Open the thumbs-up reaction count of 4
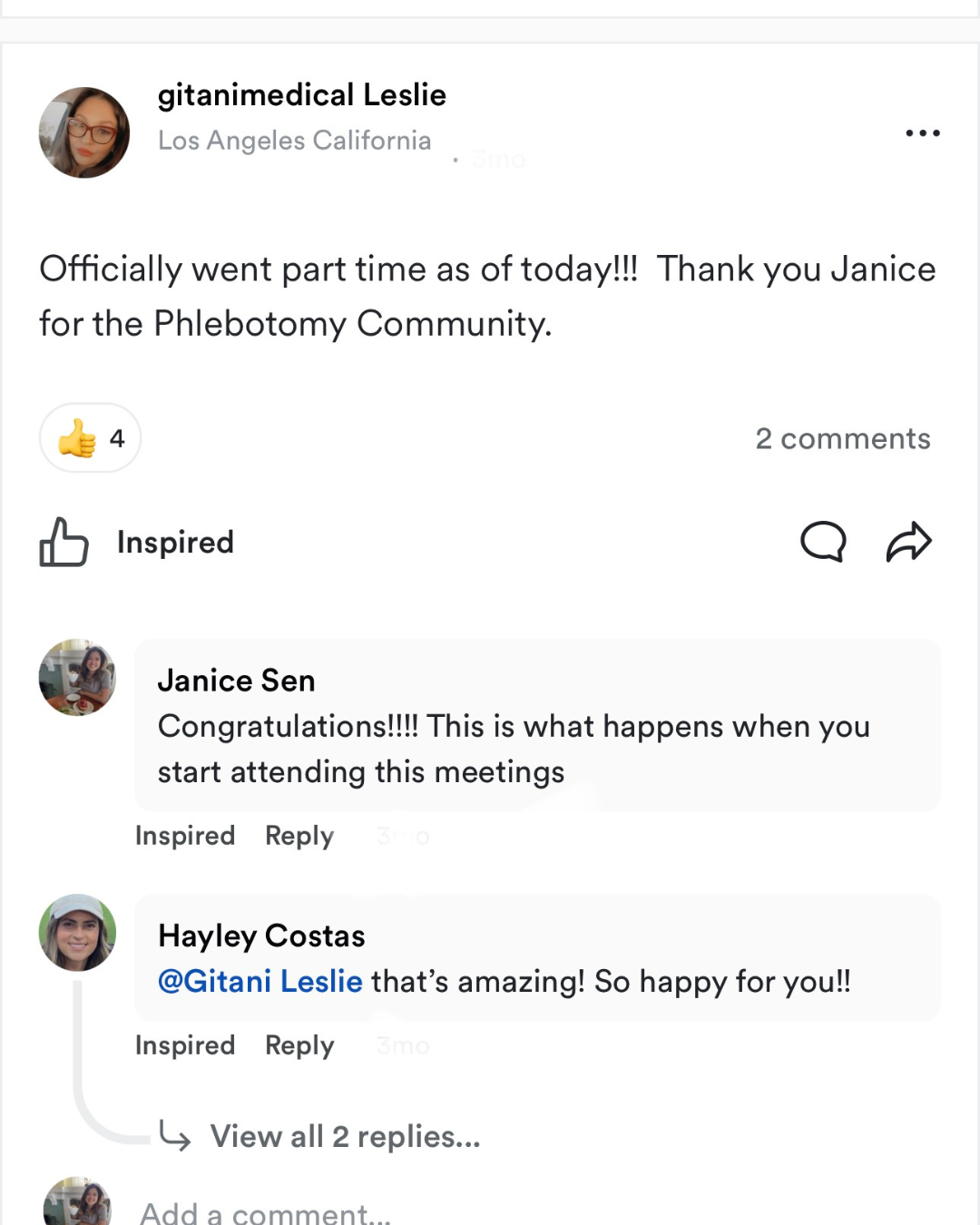This screenshot has height=1225, width=980. [90, 438]
